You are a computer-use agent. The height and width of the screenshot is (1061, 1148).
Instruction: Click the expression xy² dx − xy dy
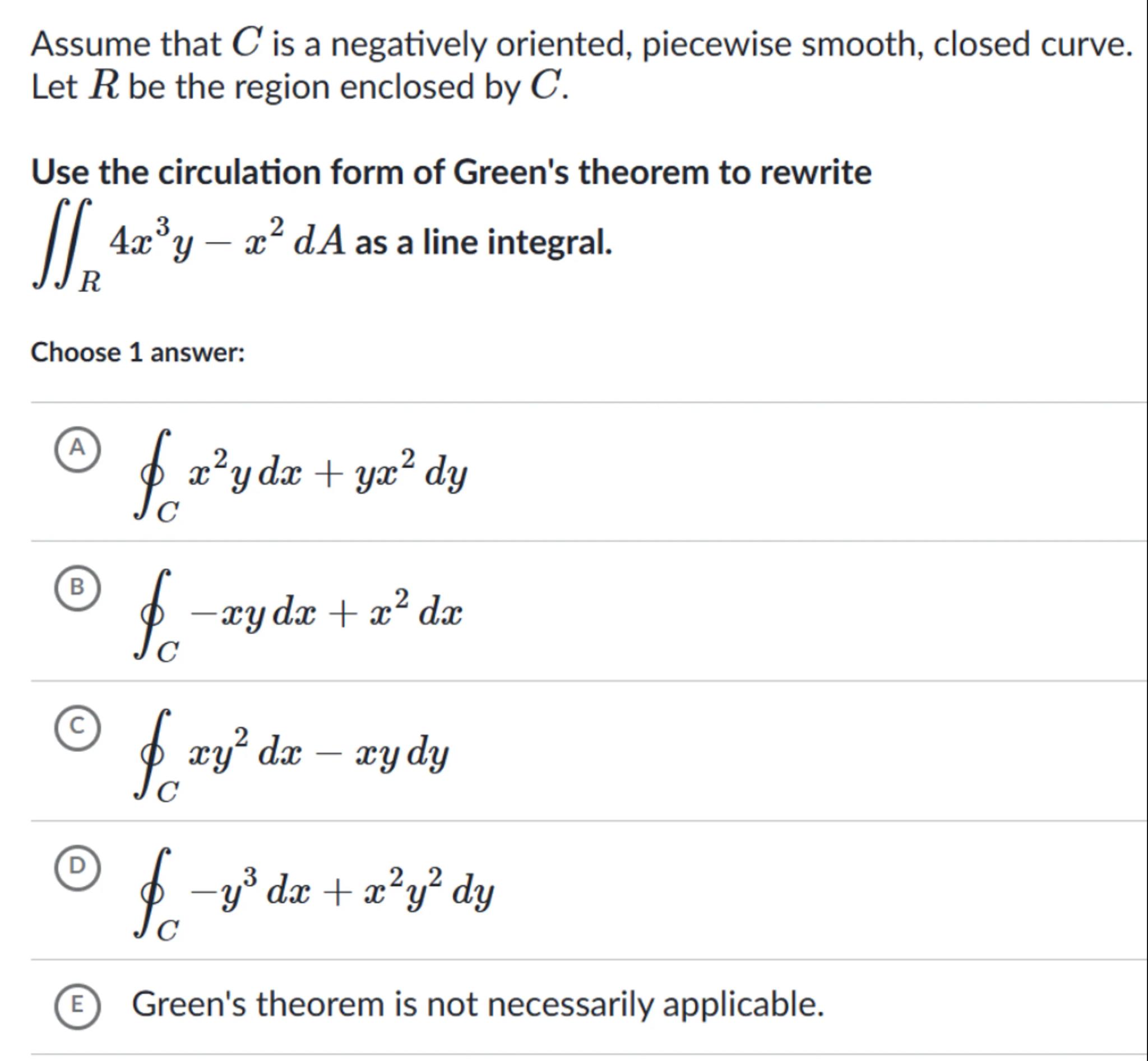[x=318, y=753]
